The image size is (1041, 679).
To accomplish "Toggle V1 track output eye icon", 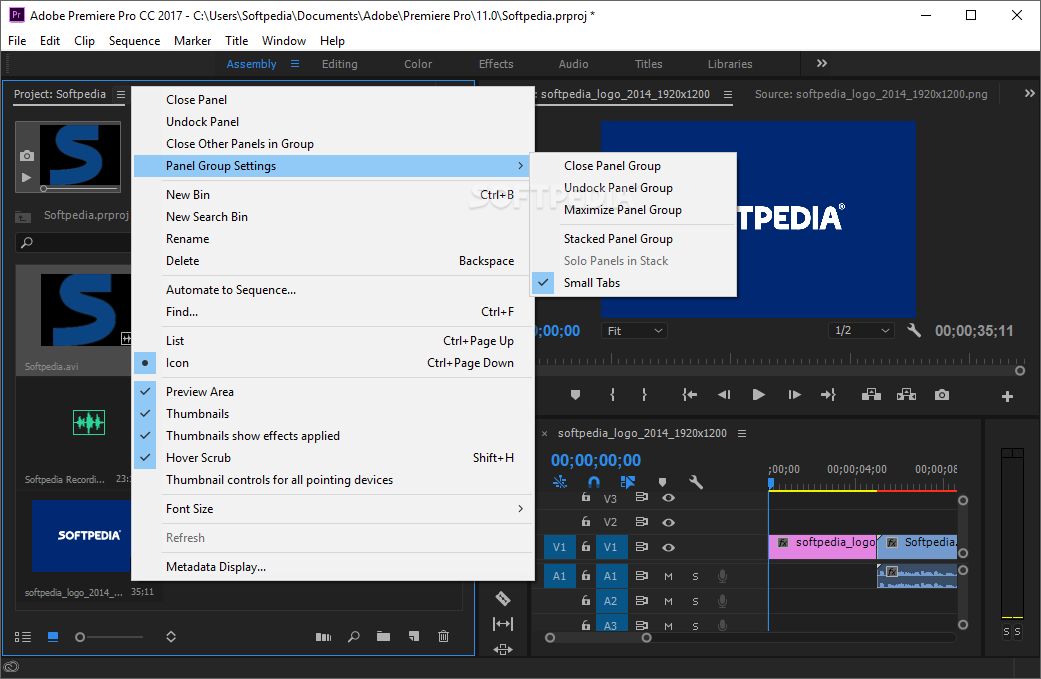I will pos(669,548).
